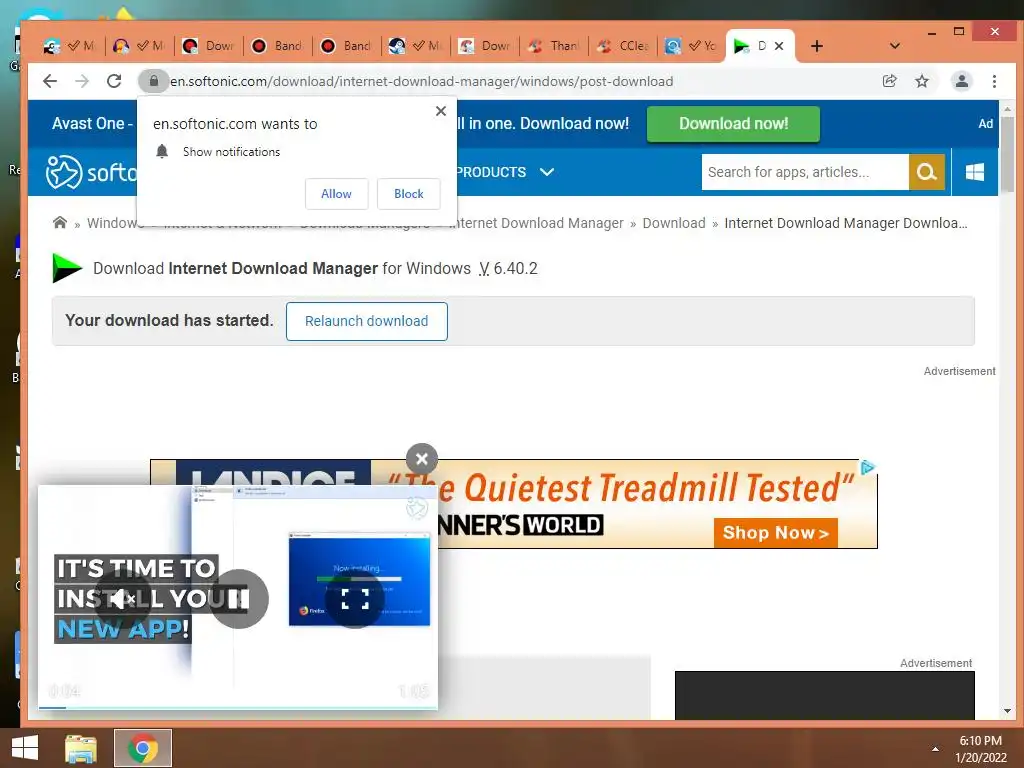
Task: Switch to the first Bandicam tab
Action: pyautogui.click(x=279, y=46)
